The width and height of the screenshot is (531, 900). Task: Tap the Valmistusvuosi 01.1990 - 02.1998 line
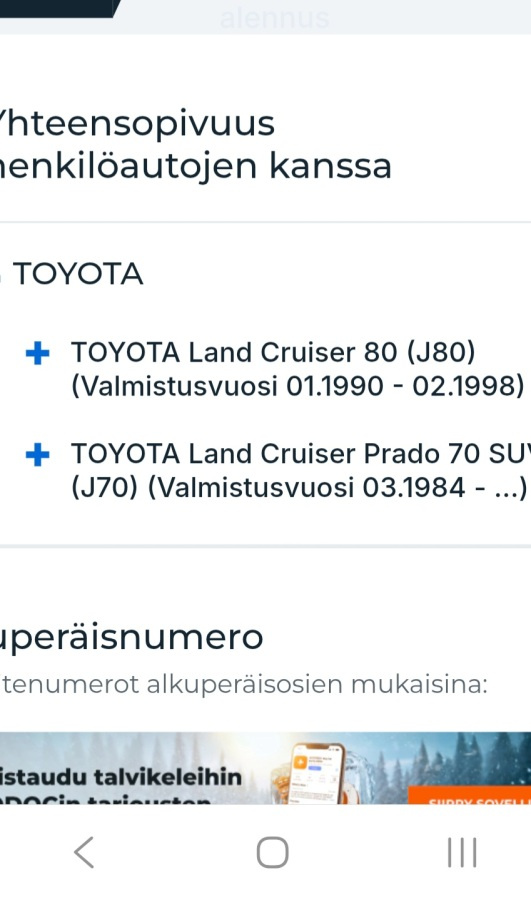point(297,386)
